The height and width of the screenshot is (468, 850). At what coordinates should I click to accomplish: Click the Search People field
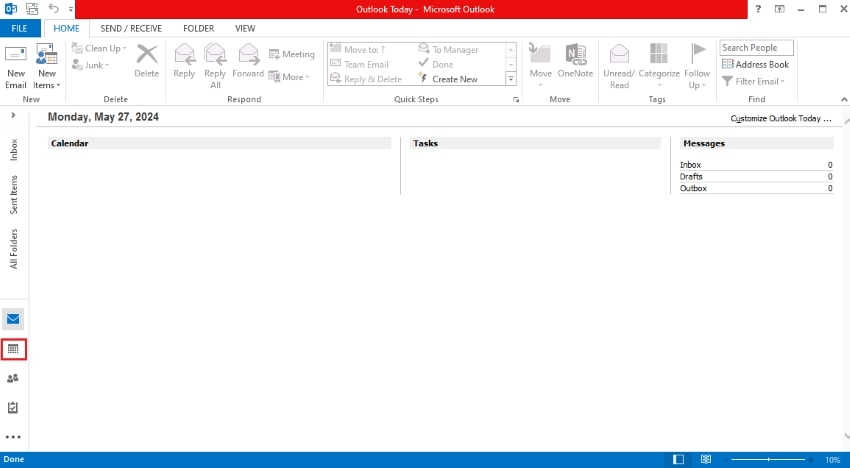click(757, 48)
